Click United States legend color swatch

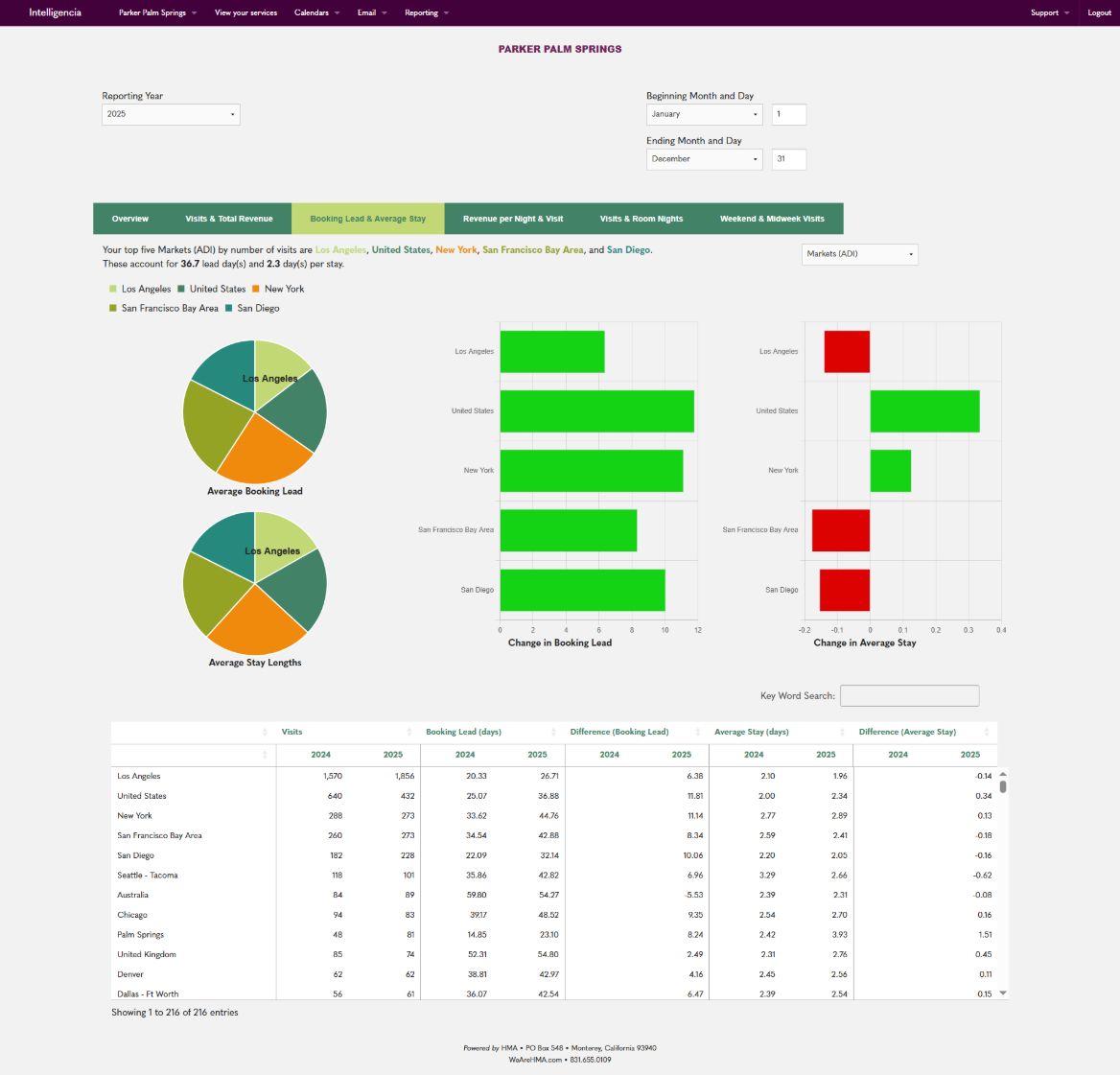click(181, 289)
